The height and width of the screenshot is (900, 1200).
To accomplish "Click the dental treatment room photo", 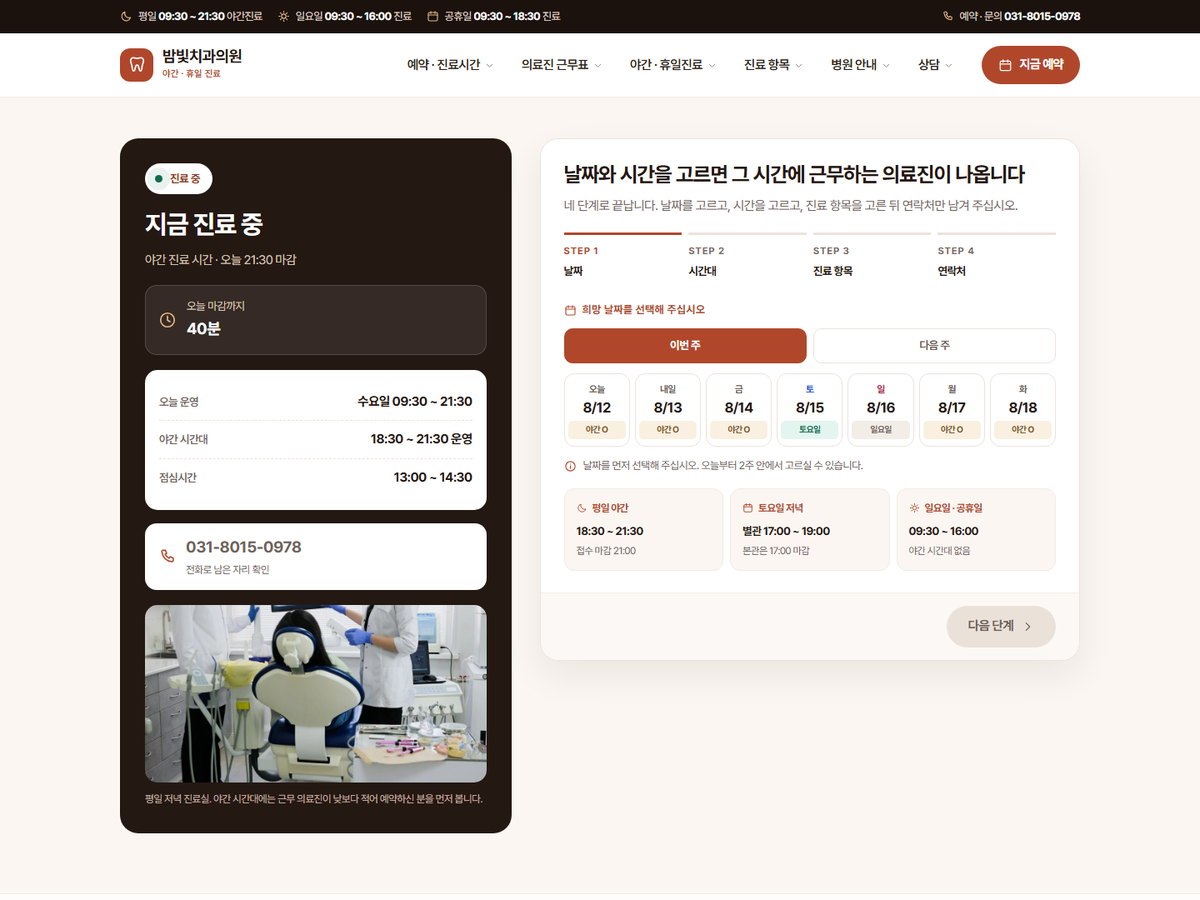I will (x=316, y=694).
